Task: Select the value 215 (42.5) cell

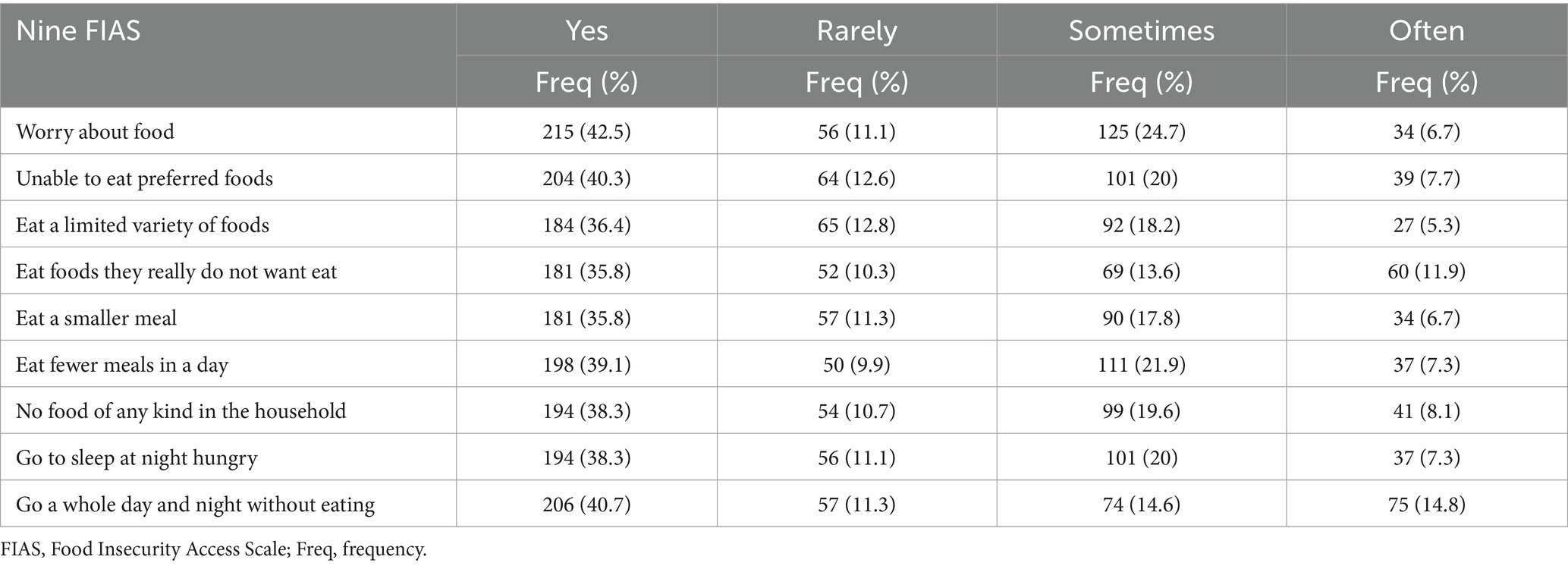Action: [x=586, y=132]
